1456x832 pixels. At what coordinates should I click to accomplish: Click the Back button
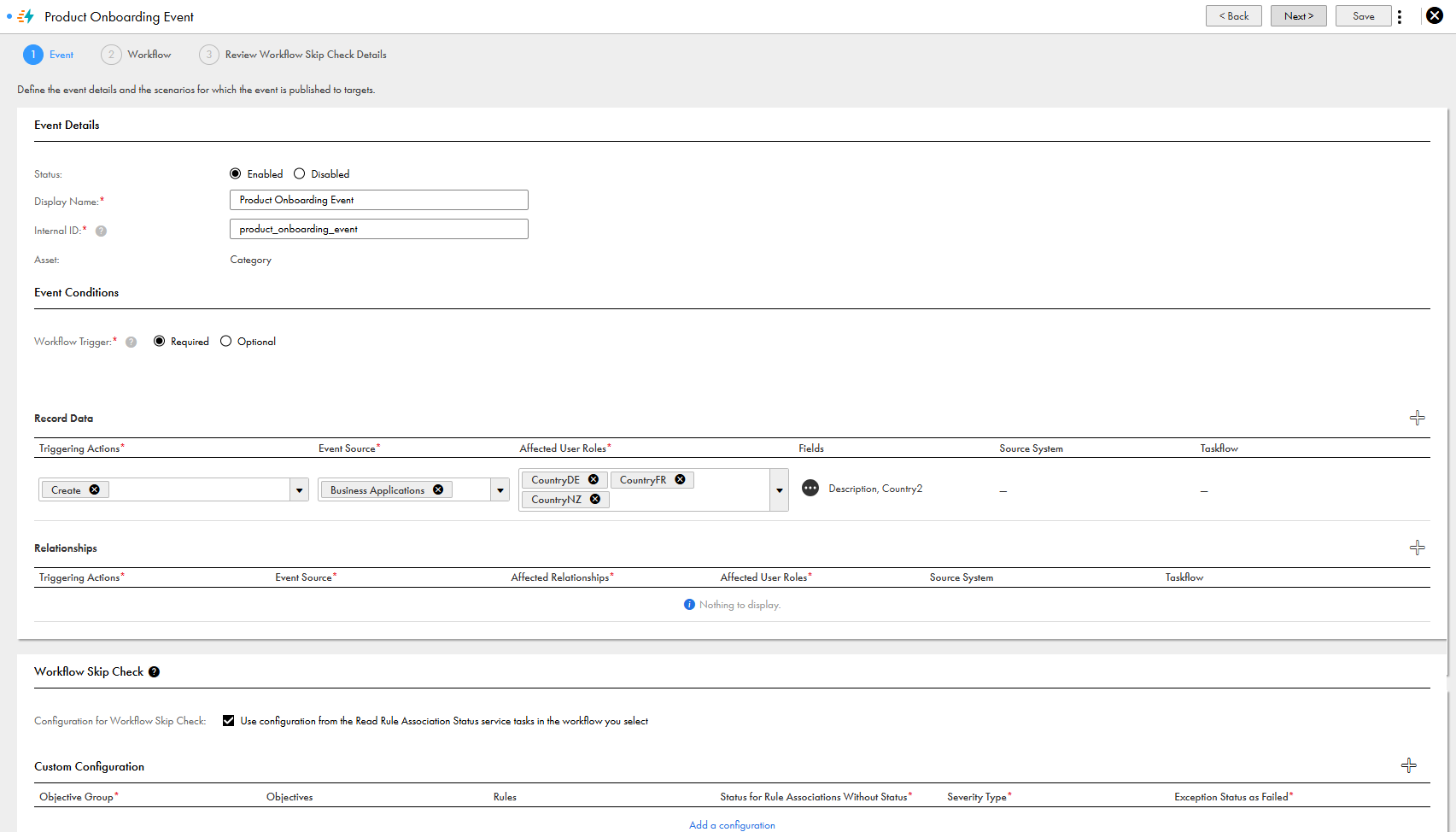pyautogui.click(x=1233, y=16)
